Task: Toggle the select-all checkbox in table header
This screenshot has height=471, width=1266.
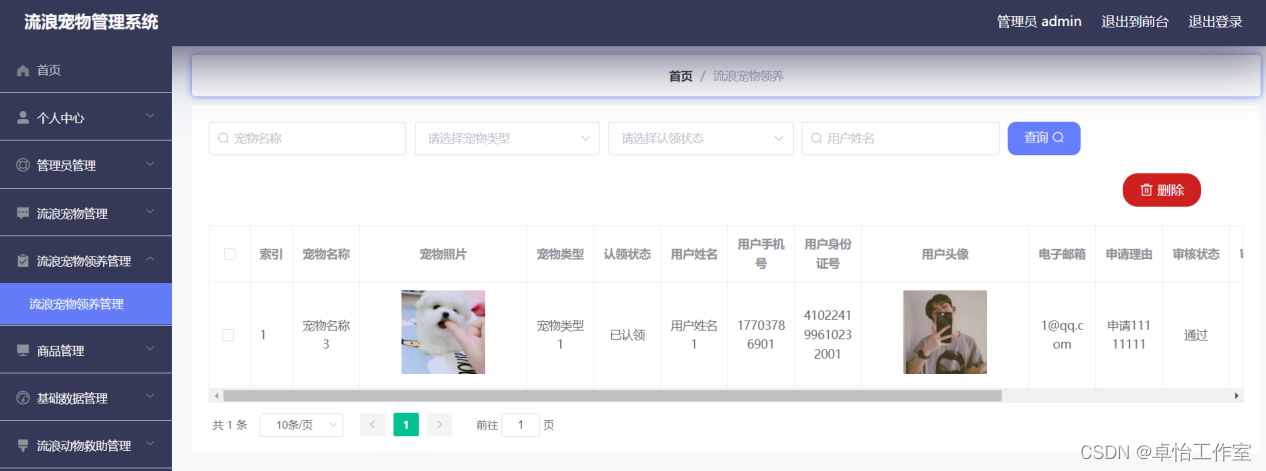Action: [229, 254]
